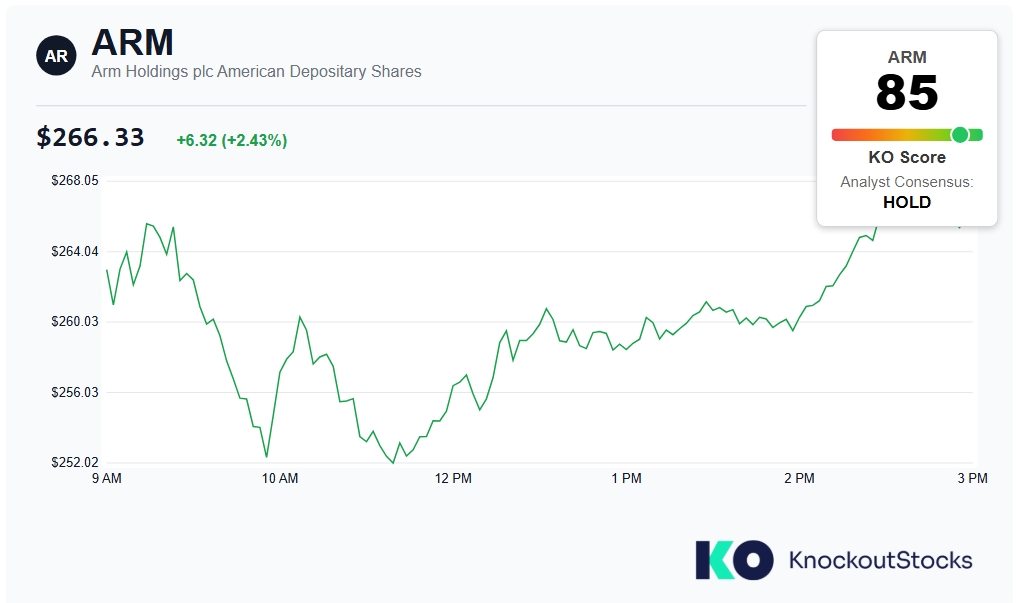The width and height of the screenshot is (1016, 603).
Task: Click the 1 PM x-axis label
Action: tap(627, 479)
